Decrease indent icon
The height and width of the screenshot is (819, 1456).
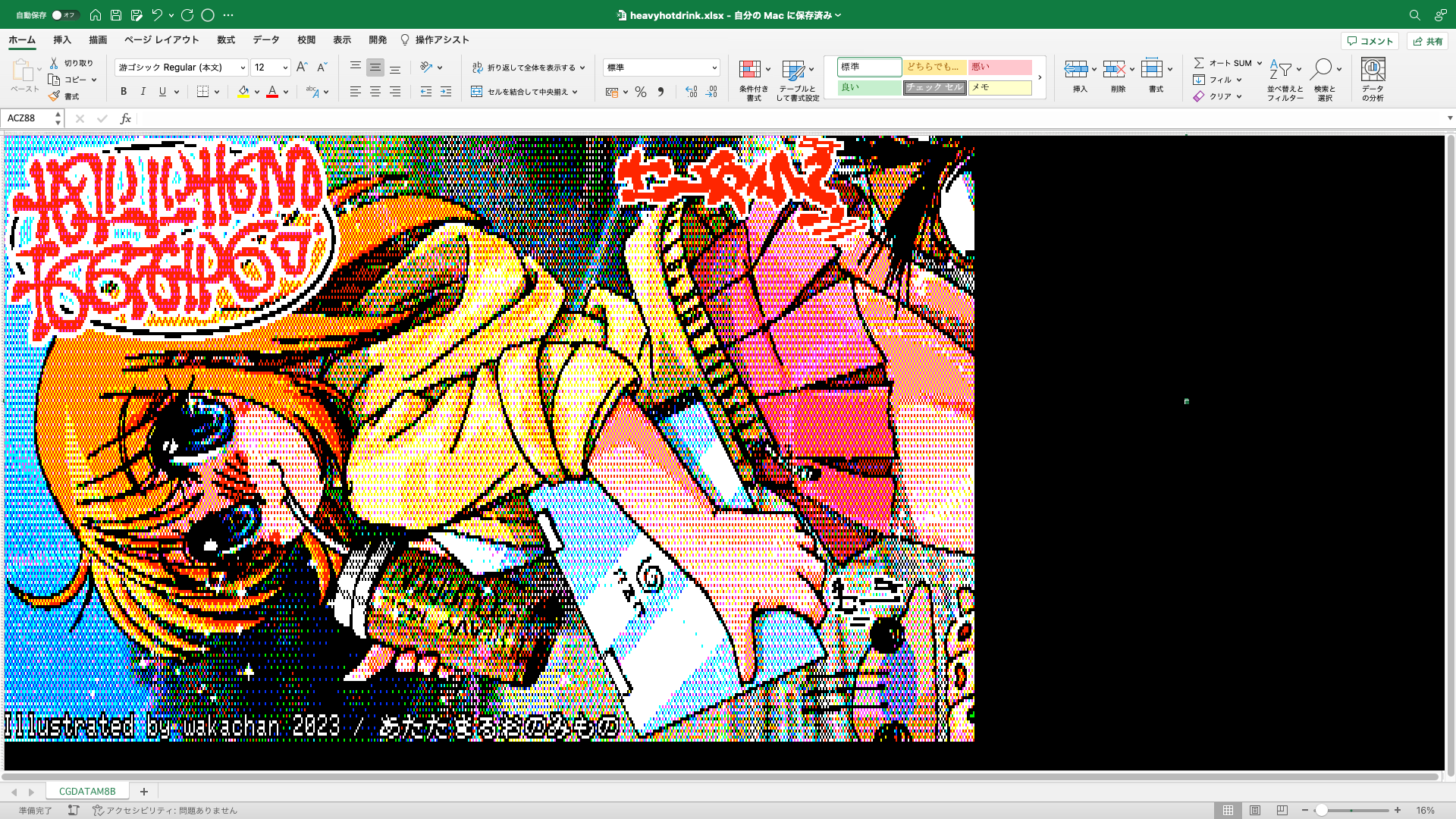click(426, 92)
